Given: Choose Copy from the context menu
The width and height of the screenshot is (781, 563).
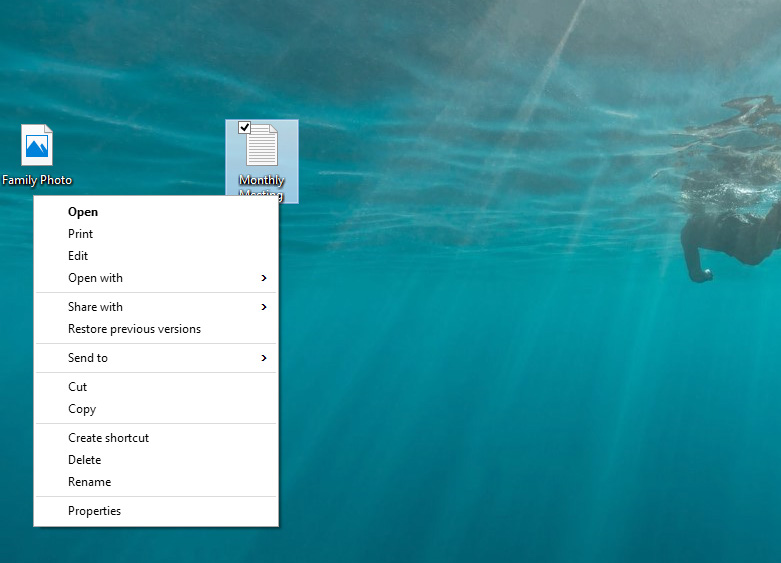Looking at the screenshot, I should pos(155,409).
